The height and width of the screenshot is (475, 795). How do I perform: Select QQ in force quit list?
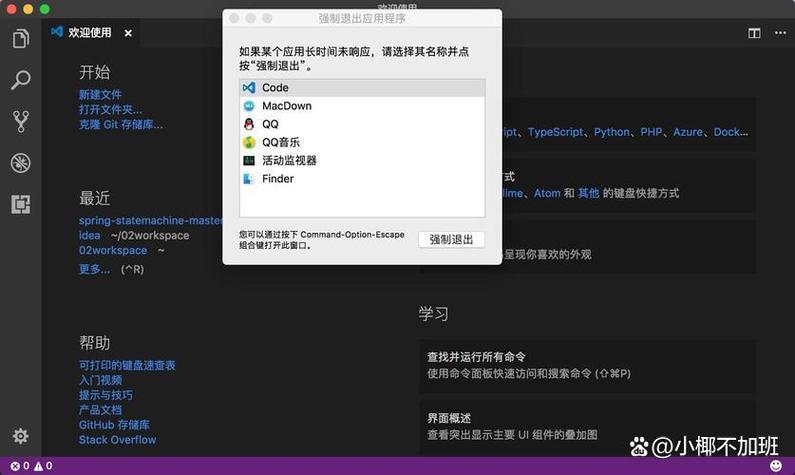click(362, 124)
